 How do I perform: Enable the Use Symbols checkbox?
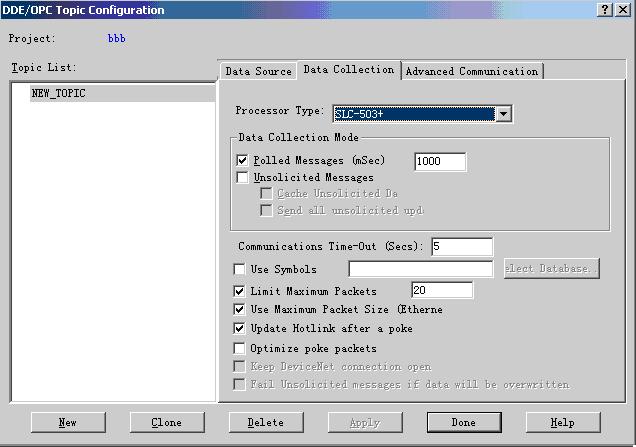239,269
